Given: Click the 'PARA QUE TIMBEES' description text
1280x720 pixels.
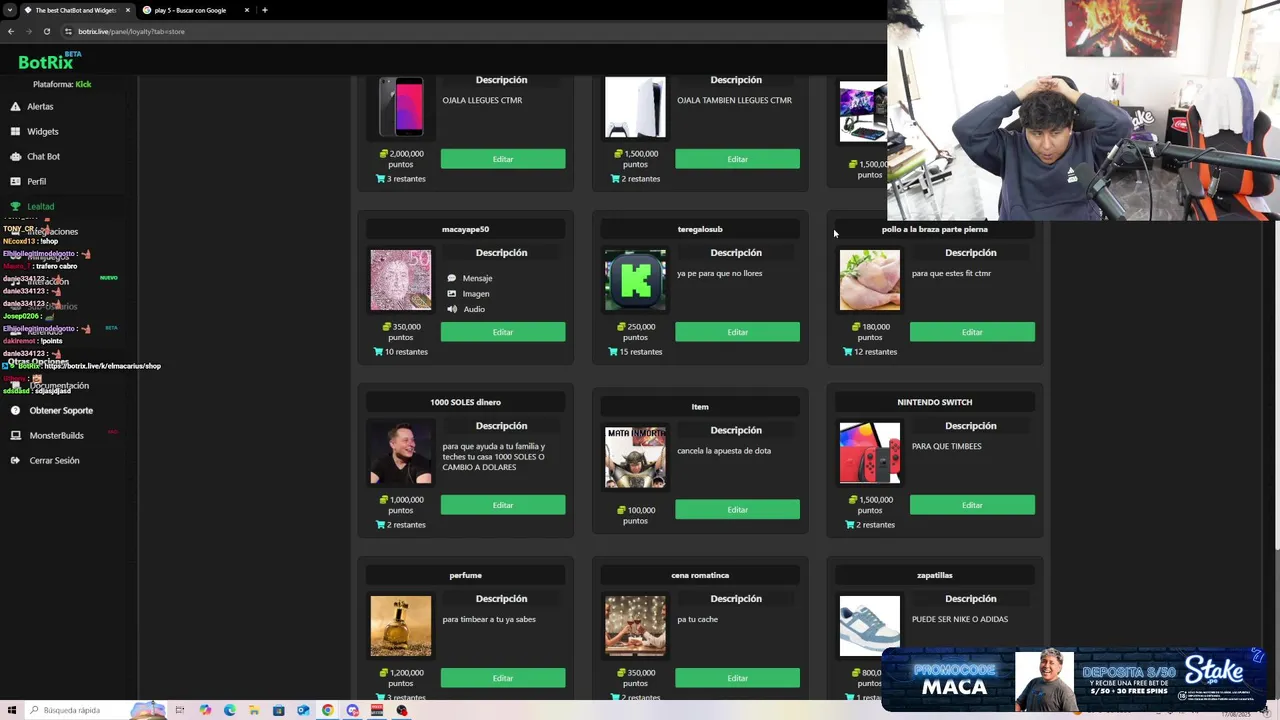Looking at the screenshot, I should click(946, 446).
